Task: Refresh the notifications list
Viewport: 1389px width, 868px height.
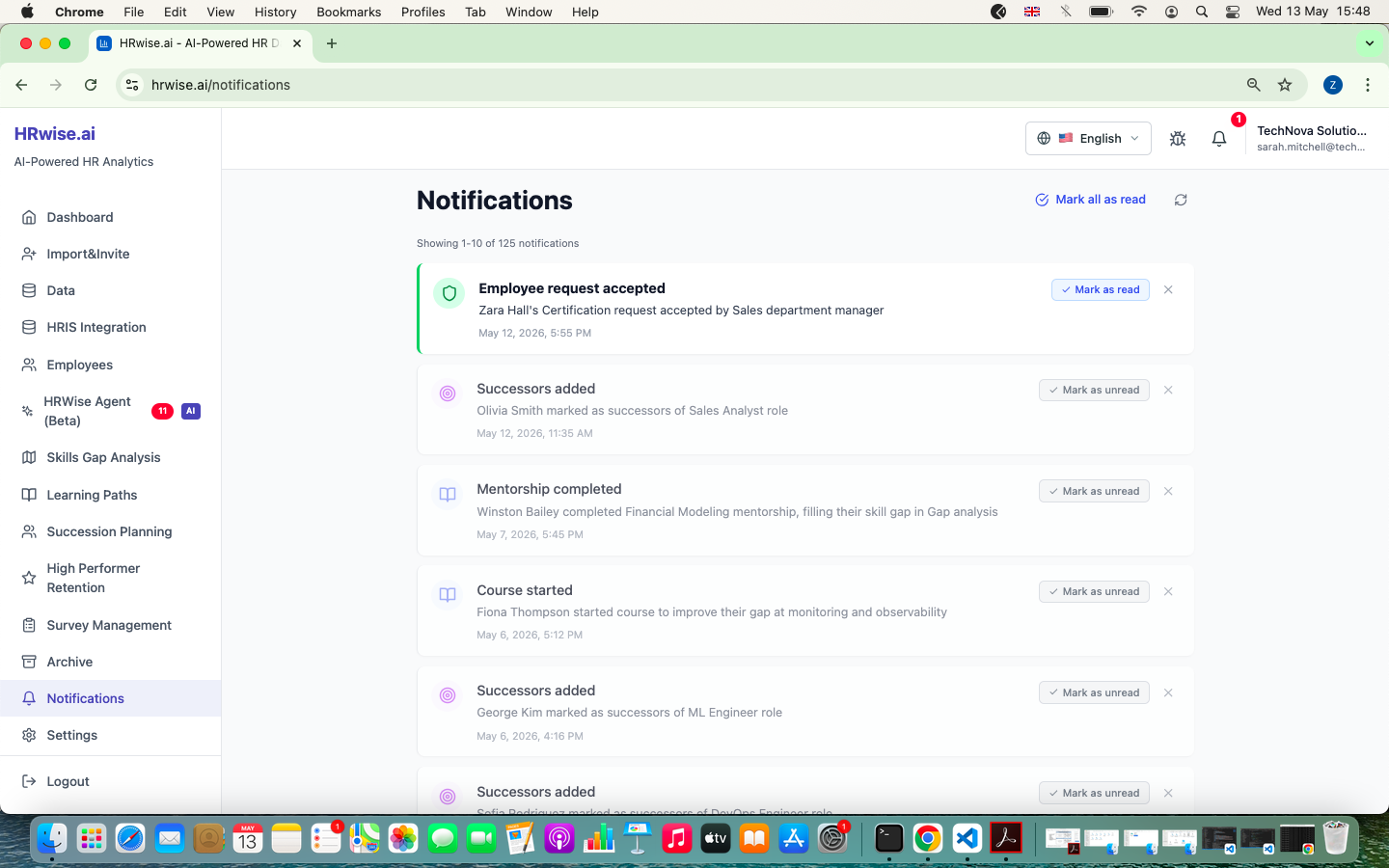Action: coord(1181,200)
